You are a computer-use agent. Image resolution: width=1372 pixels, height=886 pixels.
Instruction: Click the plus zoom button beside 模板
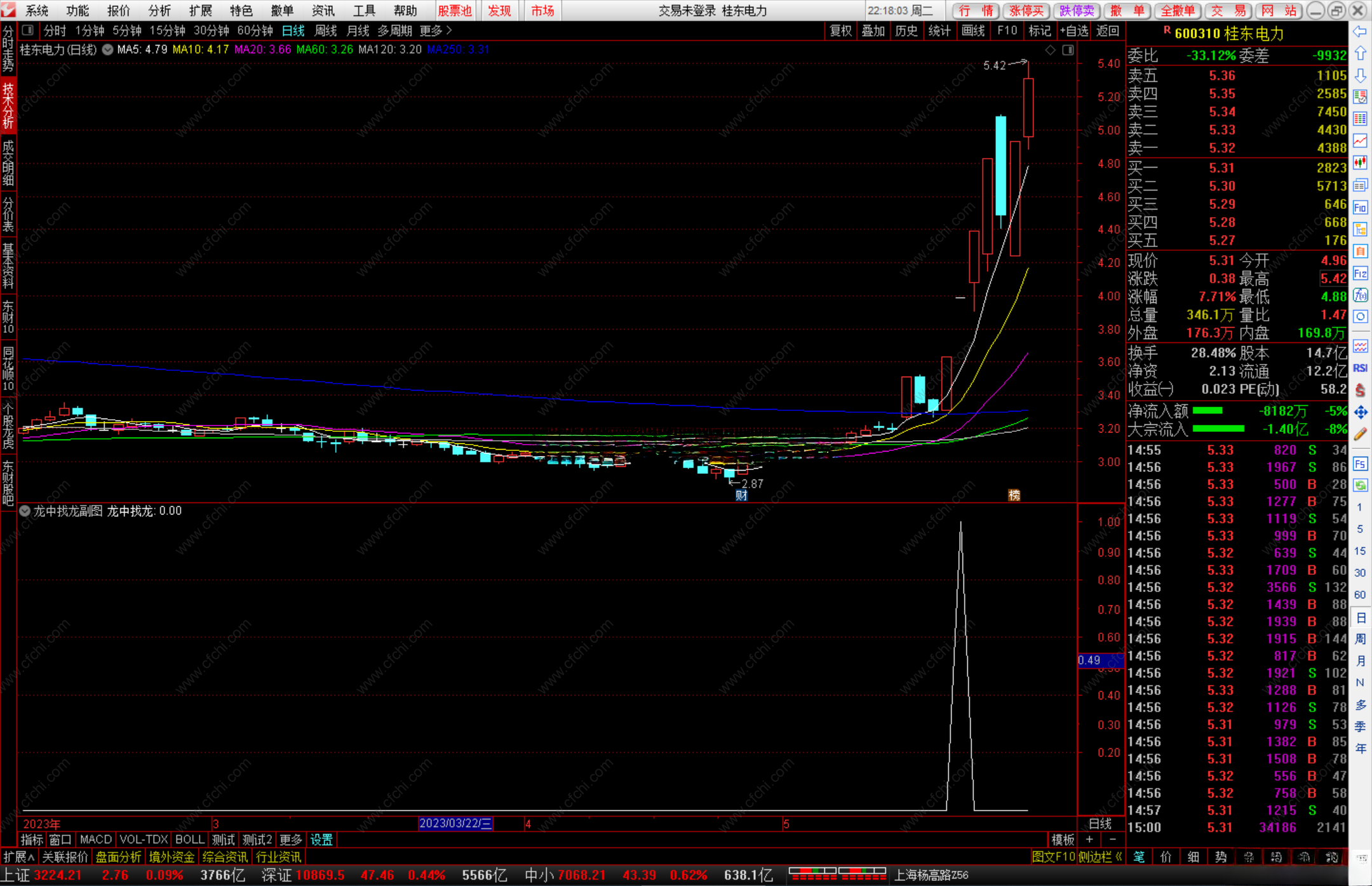1089,840
